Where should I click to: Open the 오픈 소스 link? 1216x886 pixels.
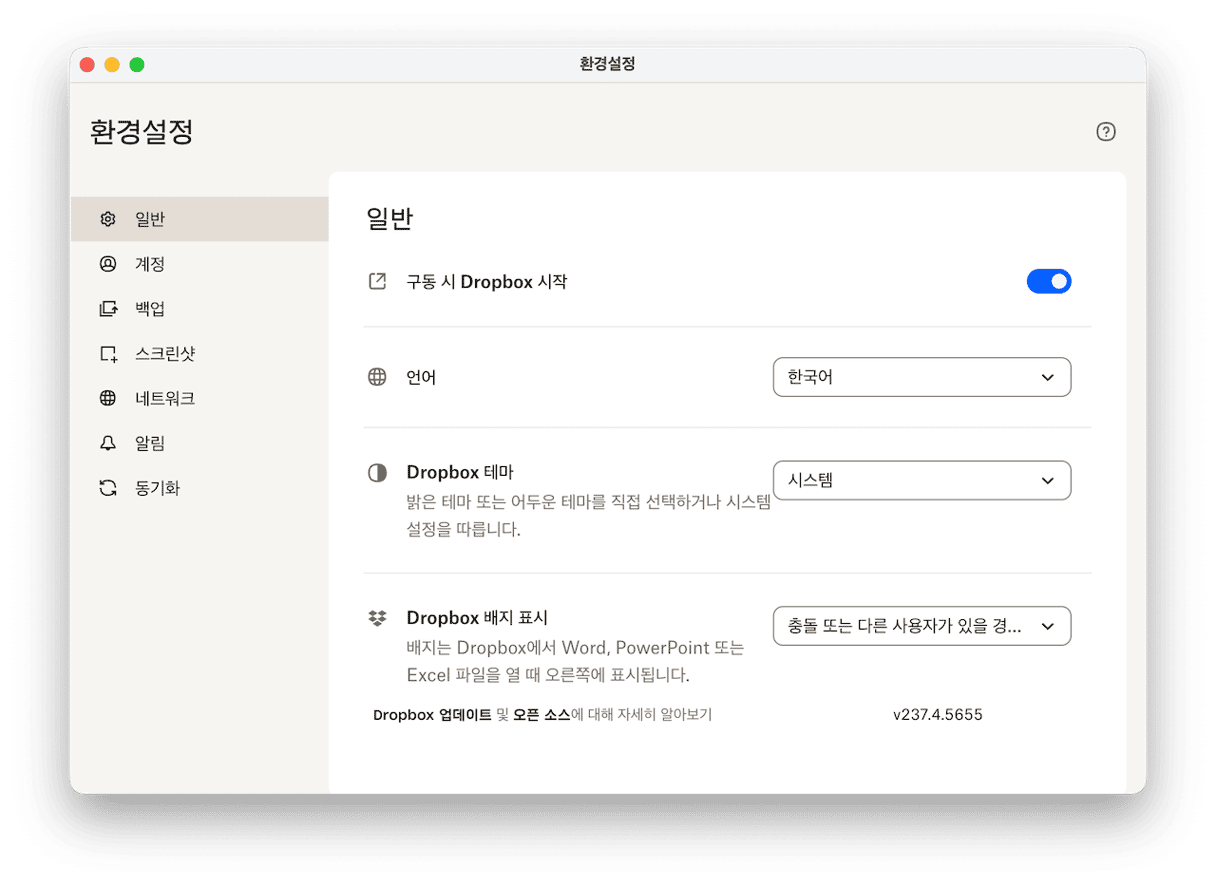[541, 715]
